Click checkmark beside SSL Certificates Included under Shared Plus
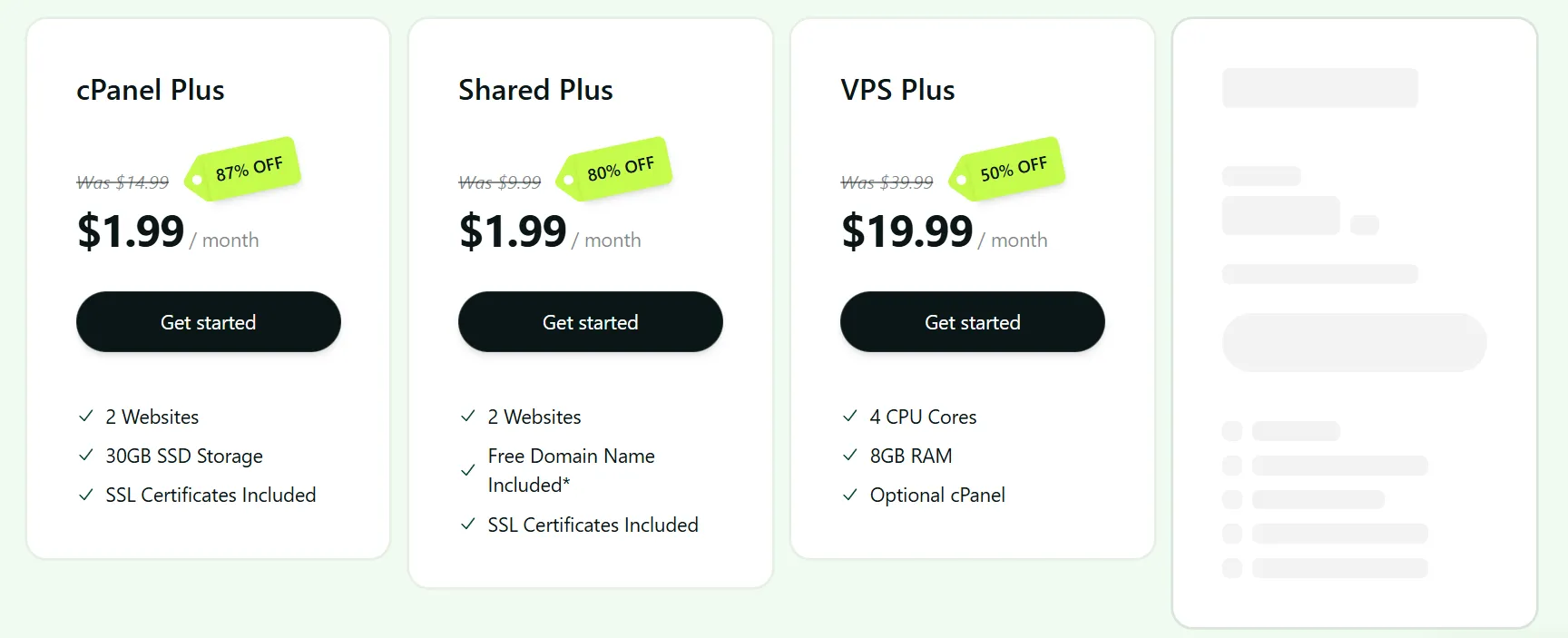The width and height of the screenshot is (1568, 638). pyautogui.click(x=466, y=525)
